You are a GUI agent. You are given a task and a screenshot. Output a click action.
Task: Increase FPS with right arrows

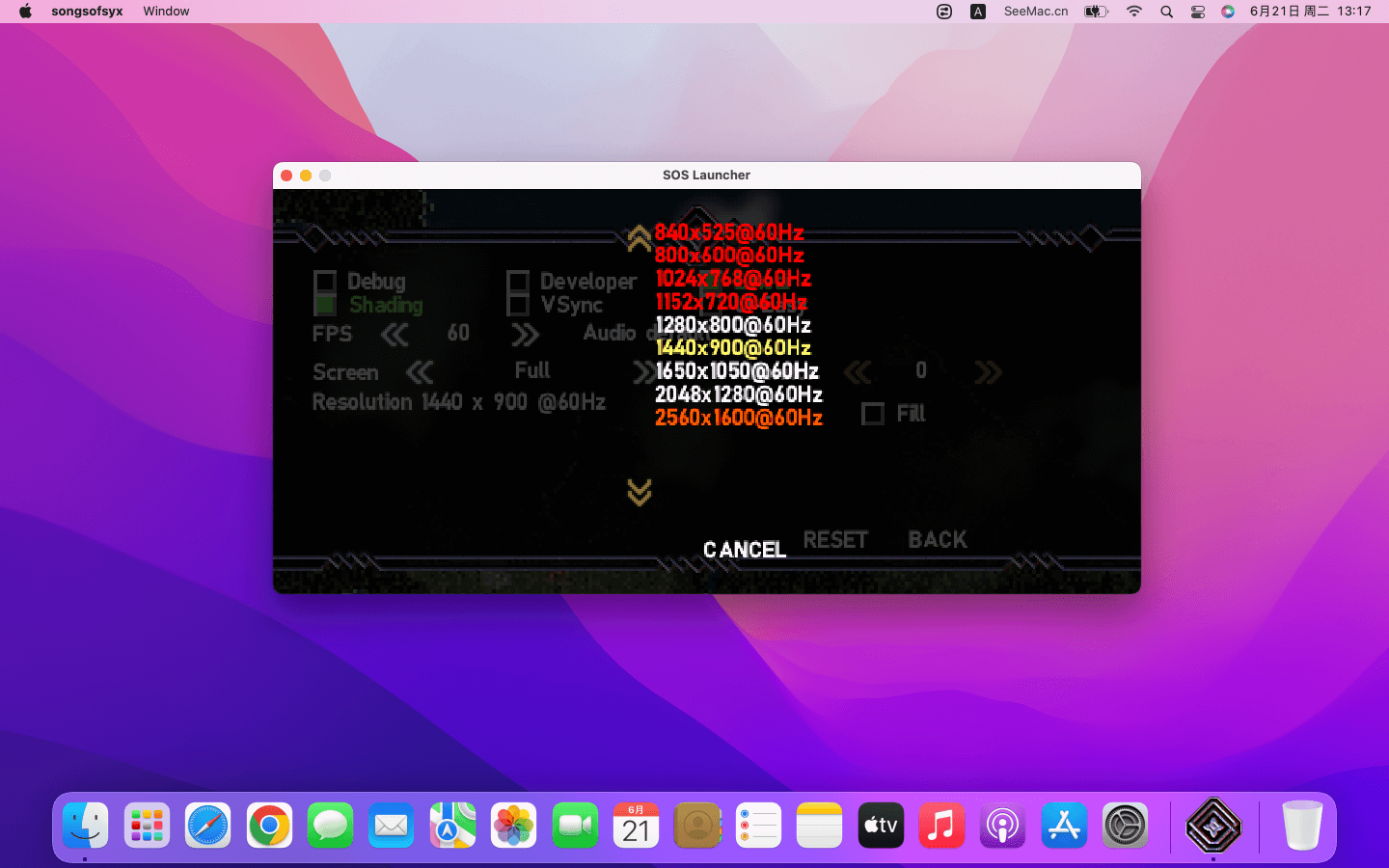tap(525, 335)
